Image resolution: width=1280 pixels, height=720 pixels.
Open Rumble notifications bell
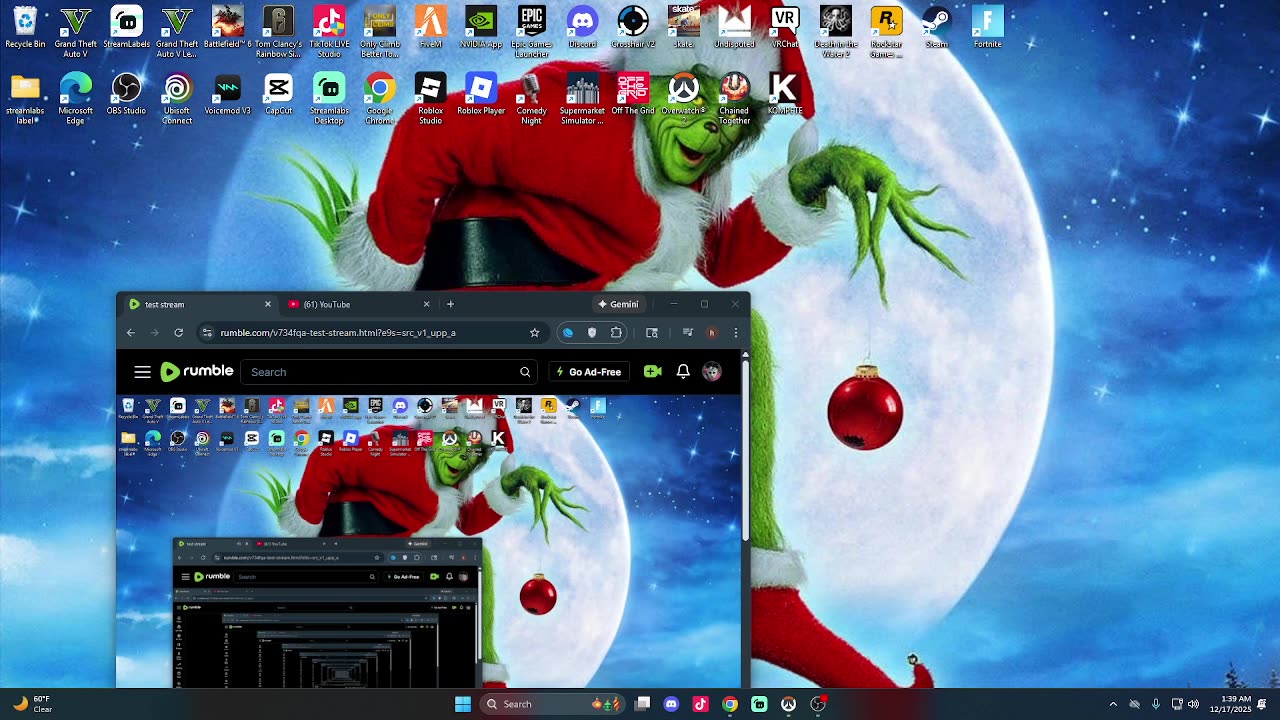(x=683, y=372)
